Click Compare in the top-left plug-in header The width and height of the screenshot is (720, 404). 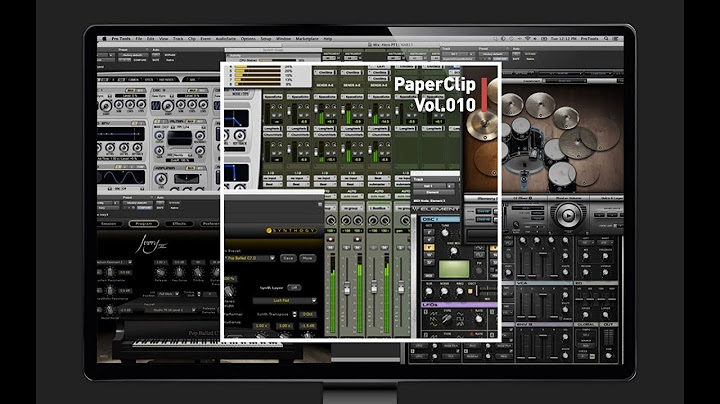140,60
